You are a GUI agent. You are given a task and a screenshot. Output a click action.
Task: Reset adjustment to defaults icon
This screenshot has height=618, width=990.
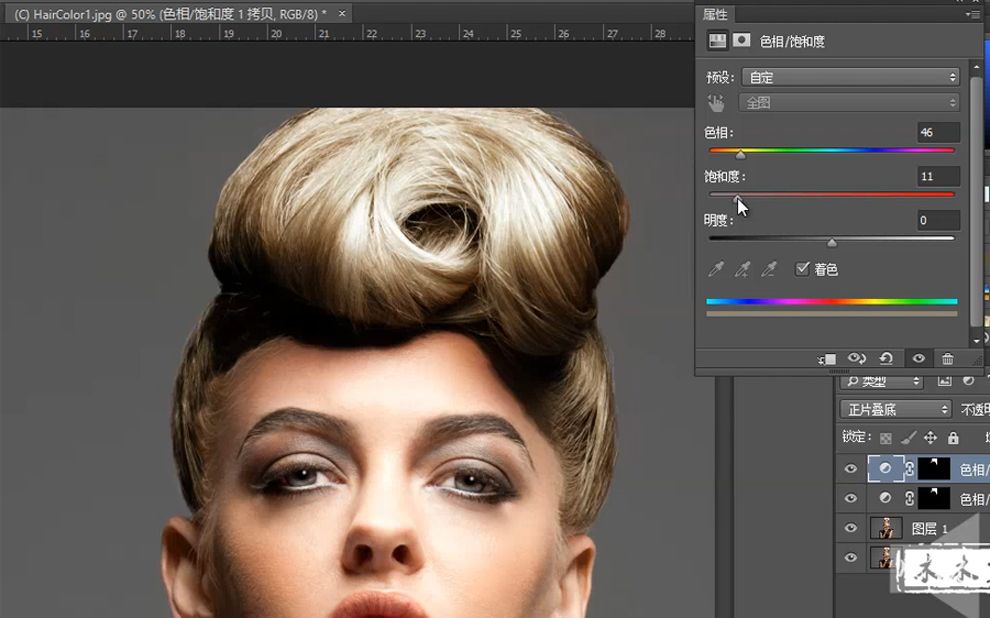tap(886, 359)
